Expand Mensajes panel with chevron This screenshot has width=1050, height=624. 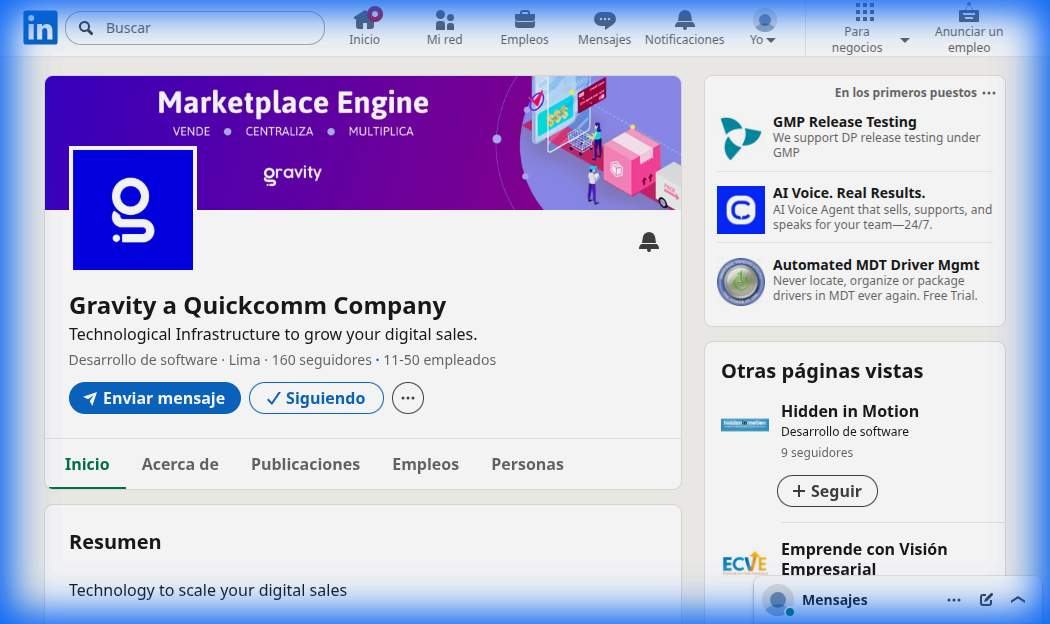tap(1018, 600)
